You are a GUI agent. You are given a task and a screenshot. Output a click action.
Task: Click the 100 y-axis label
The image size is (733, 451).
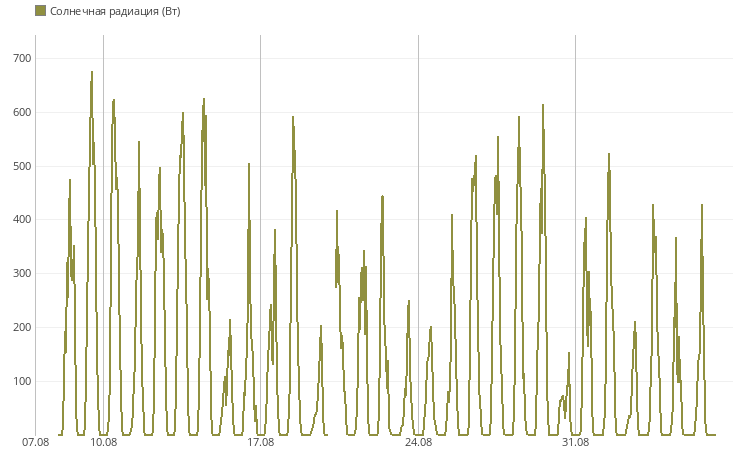pyautogui.click(x=22, y=381)
